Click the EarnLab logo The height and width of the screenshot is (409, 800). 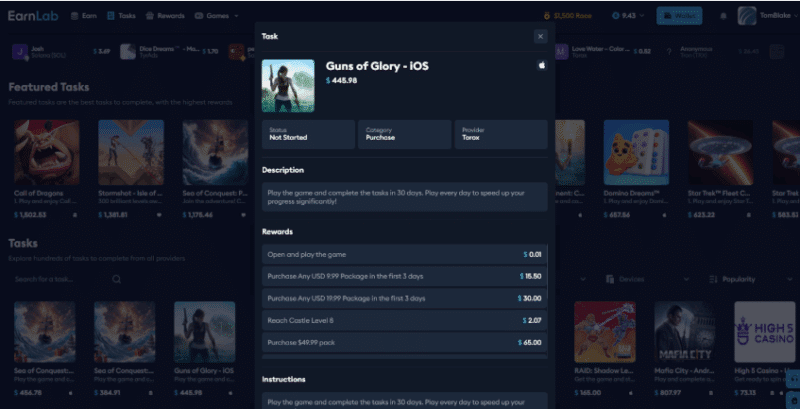click(x=33, y=16)
